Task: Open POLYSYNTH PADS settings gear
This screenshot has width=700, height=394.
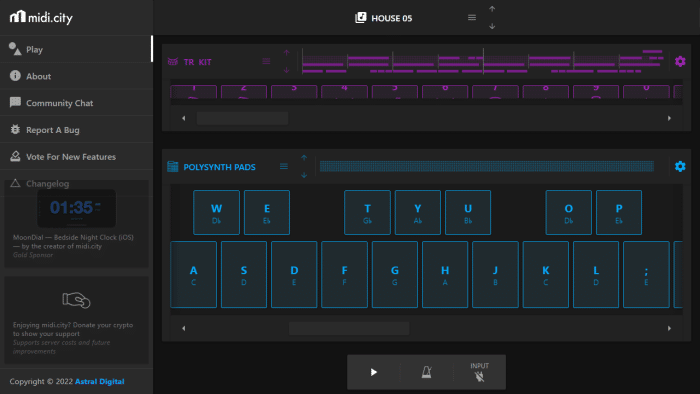Action: point(680,166)
